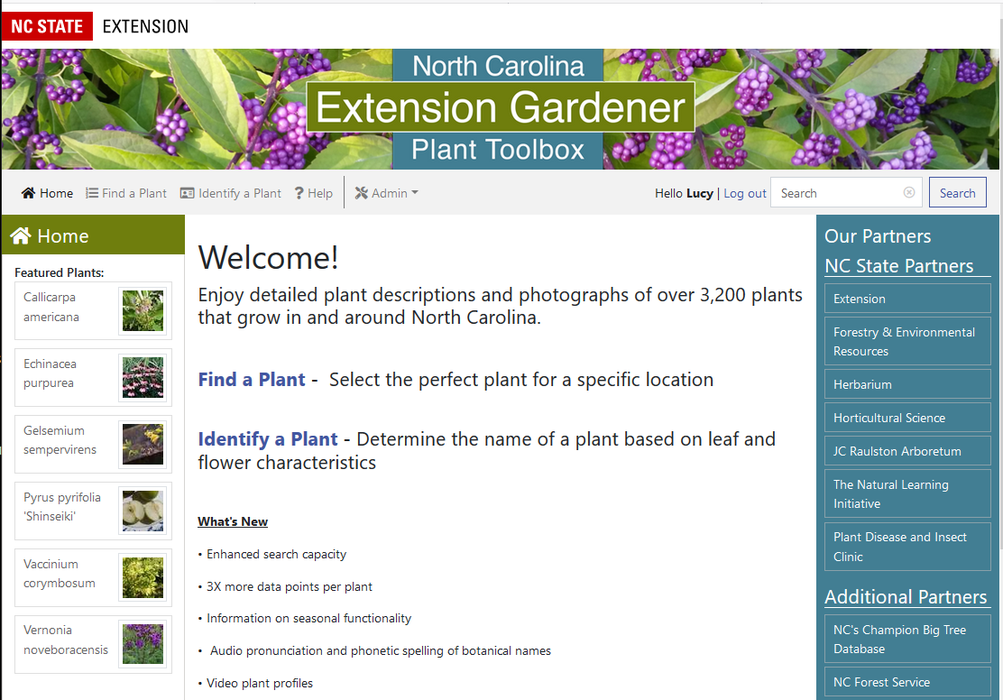Log out of Lucy's account
The height and width of the screenshot is (700, 1003).
tap(744, 193)
